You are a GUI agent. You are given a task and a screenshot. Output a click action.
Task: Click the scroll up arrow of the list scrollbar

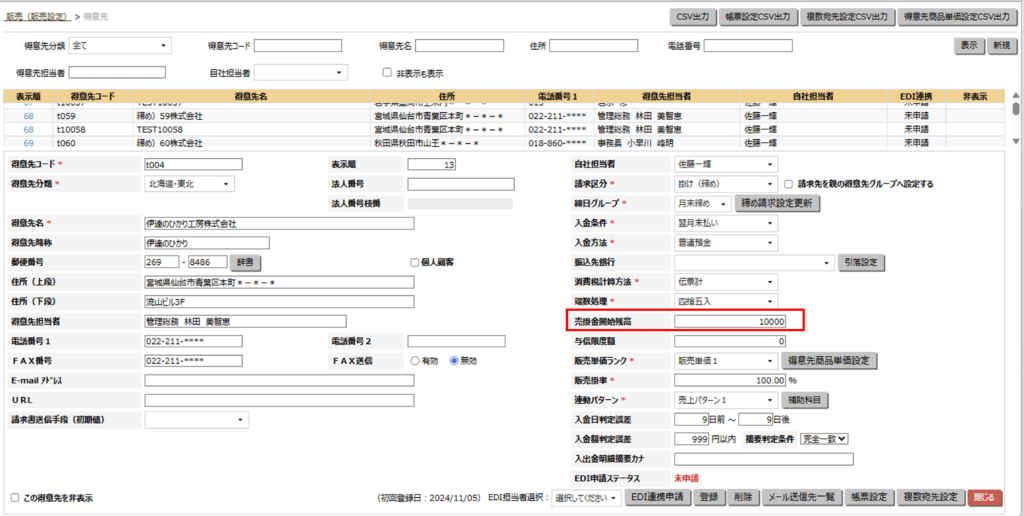(1015, 95)
